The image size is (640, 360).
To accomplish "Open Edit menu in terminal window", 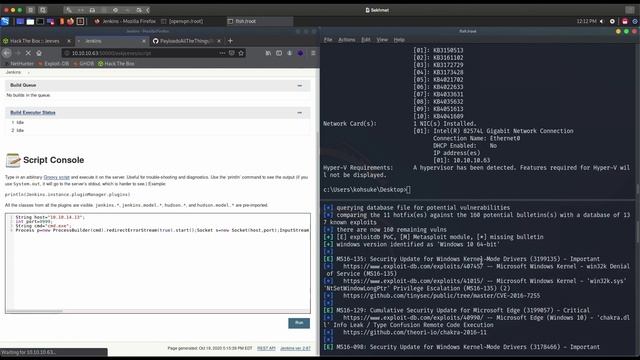I will 366,40.
